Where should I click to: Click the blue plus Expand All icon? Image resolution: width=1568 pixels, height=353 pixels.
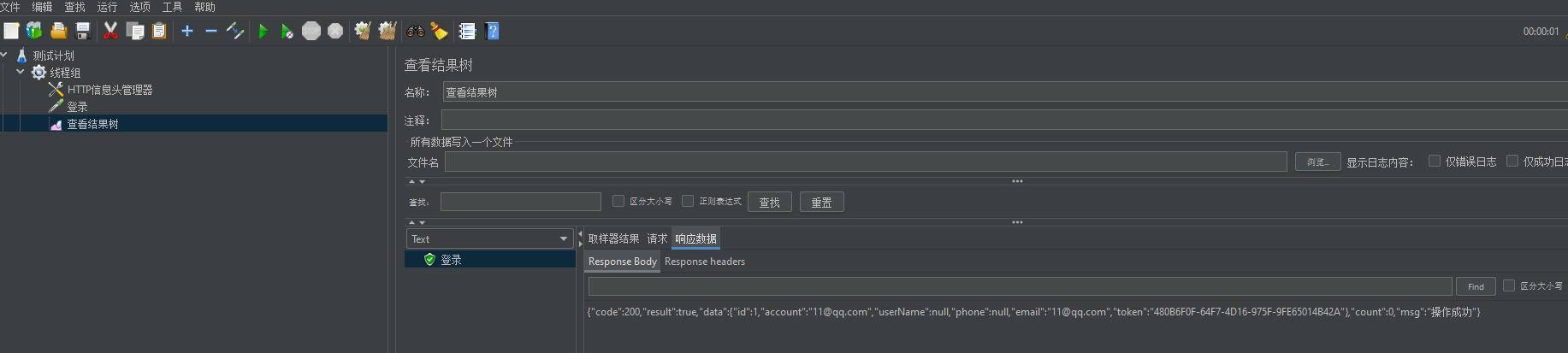tap(187, 31)
